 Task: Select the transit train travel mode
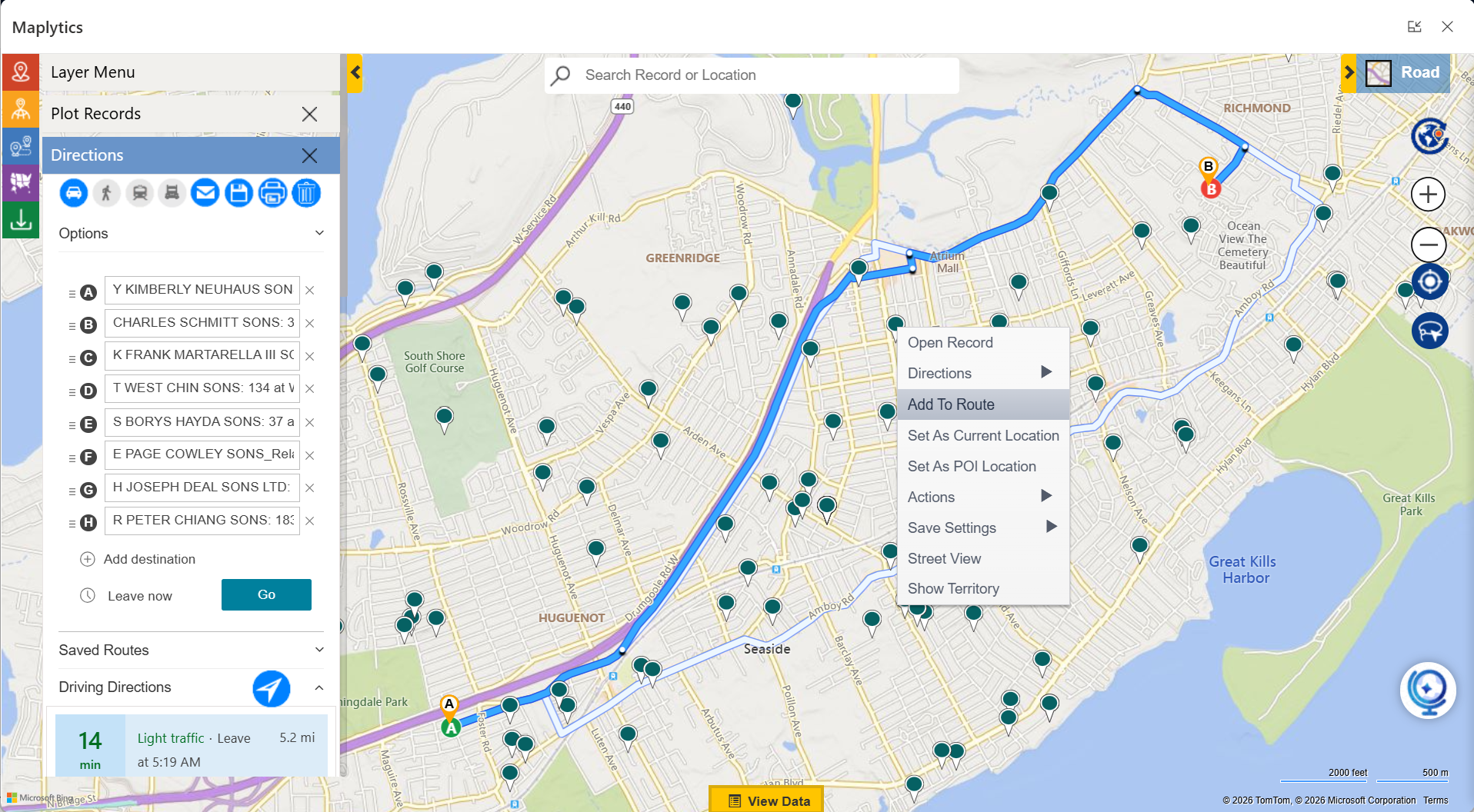pos(140,192)
